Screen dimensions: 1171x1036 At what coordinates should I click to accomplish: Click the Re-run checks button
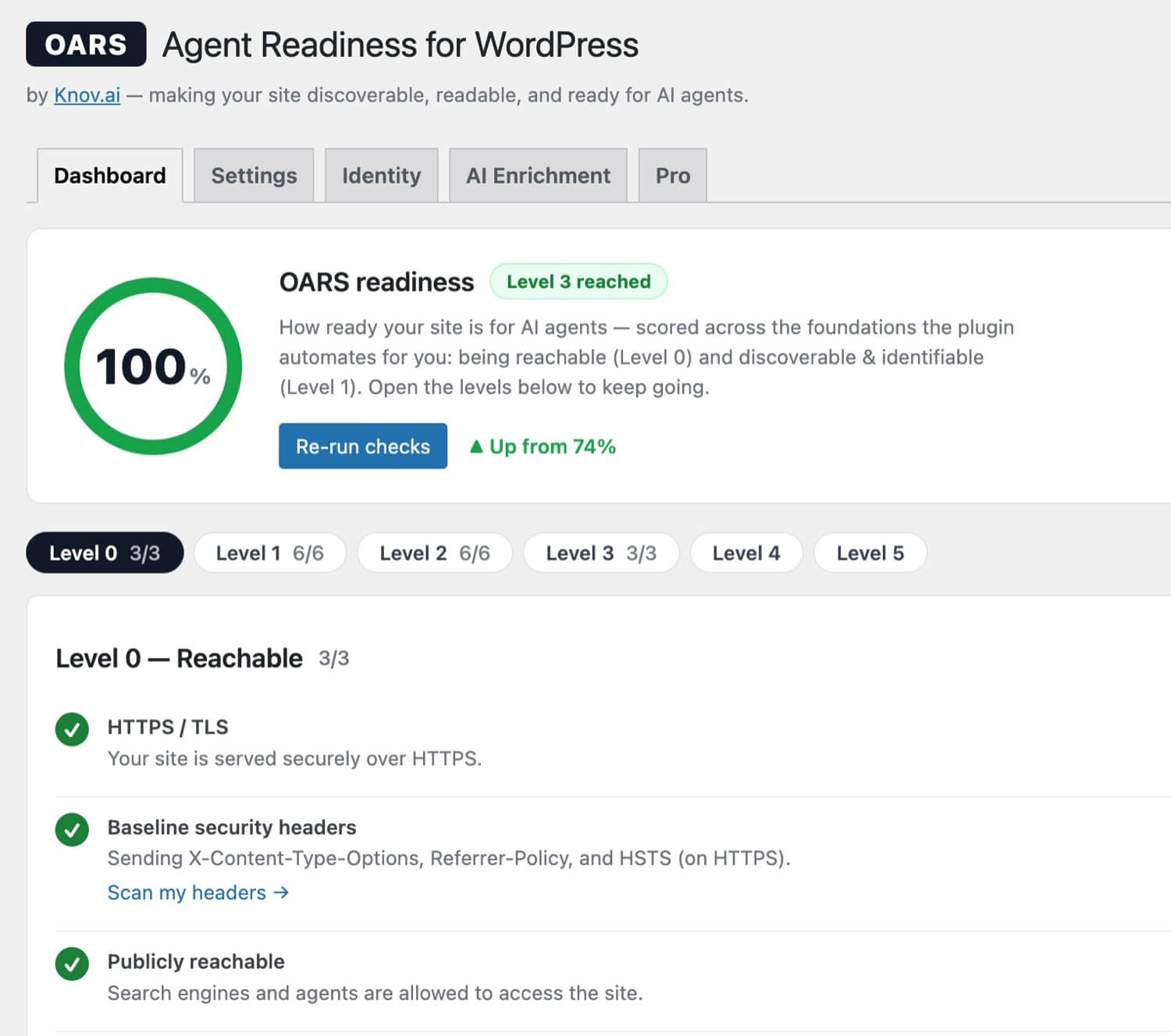pyautogui.click(x=363, y=446)
